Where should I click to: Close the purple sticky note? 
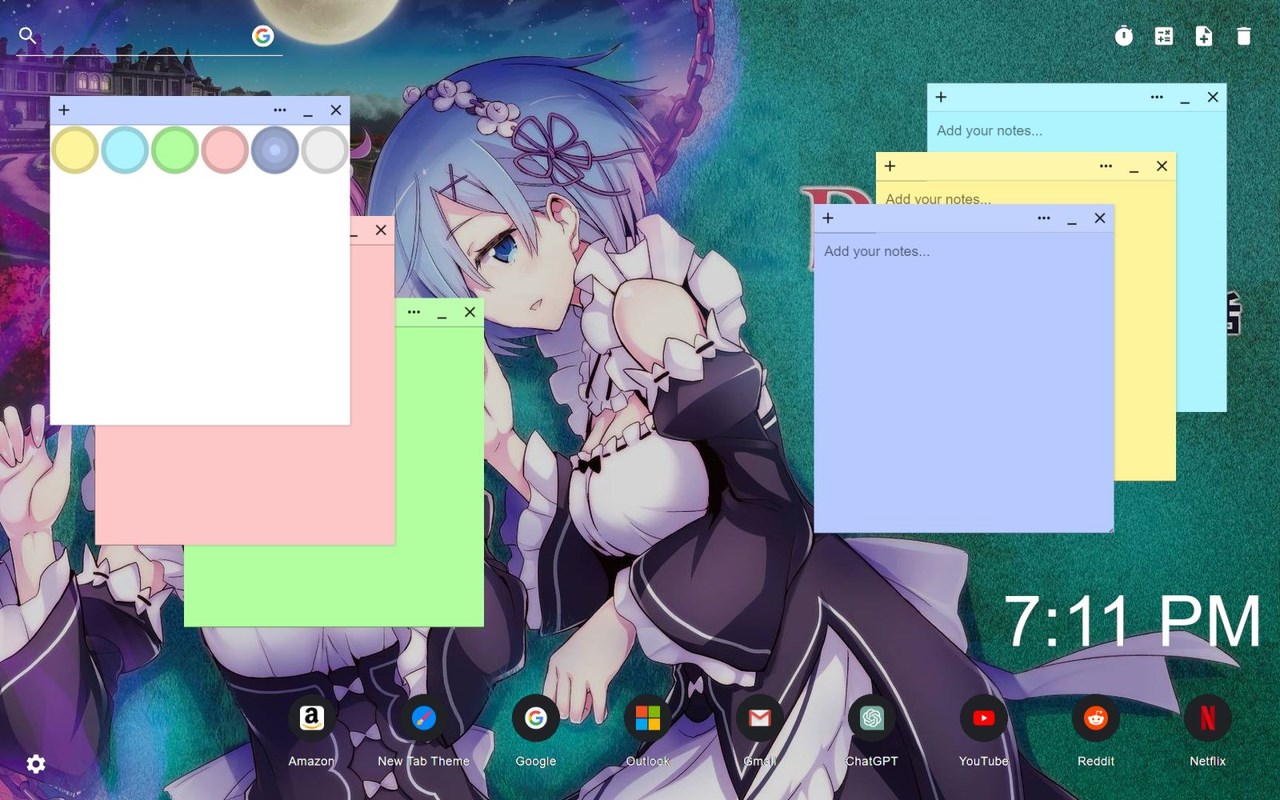pyautogui.click(x=1100, y=218)
